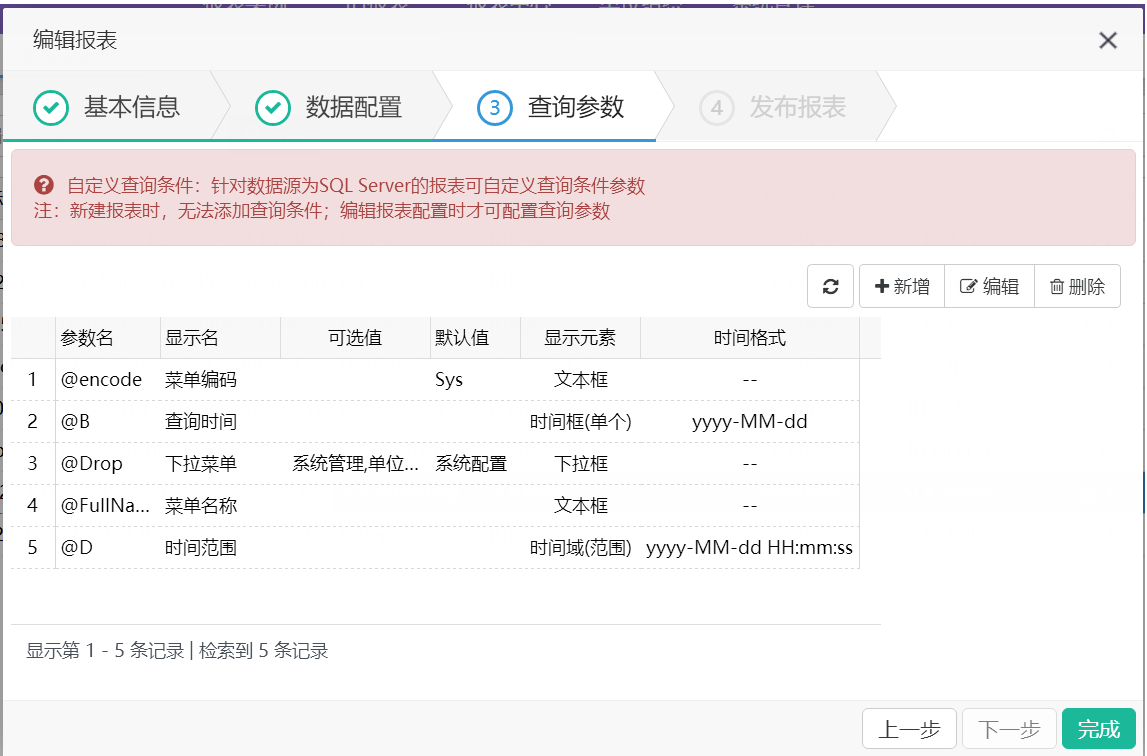Close the 编辑报表 dialog

click(1107, 40)
